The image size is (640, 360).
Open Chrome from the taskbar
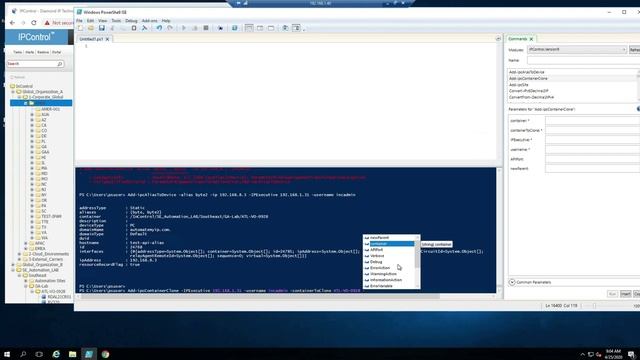(105, 354)
